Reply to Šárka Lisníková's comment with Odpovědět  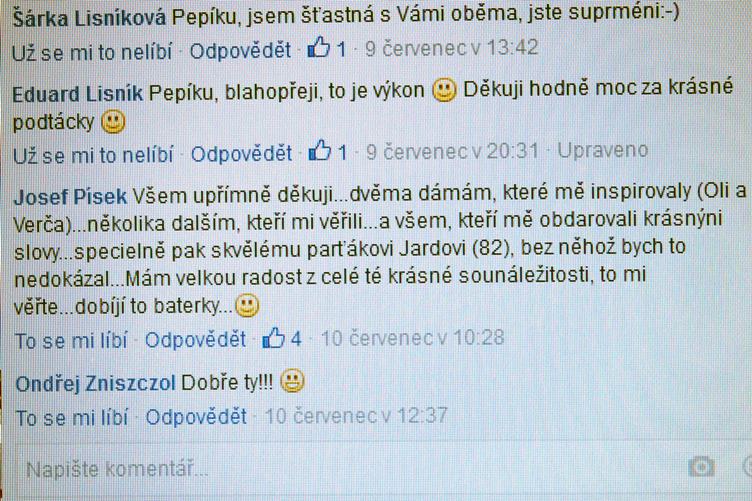click(x=240, y=50)
